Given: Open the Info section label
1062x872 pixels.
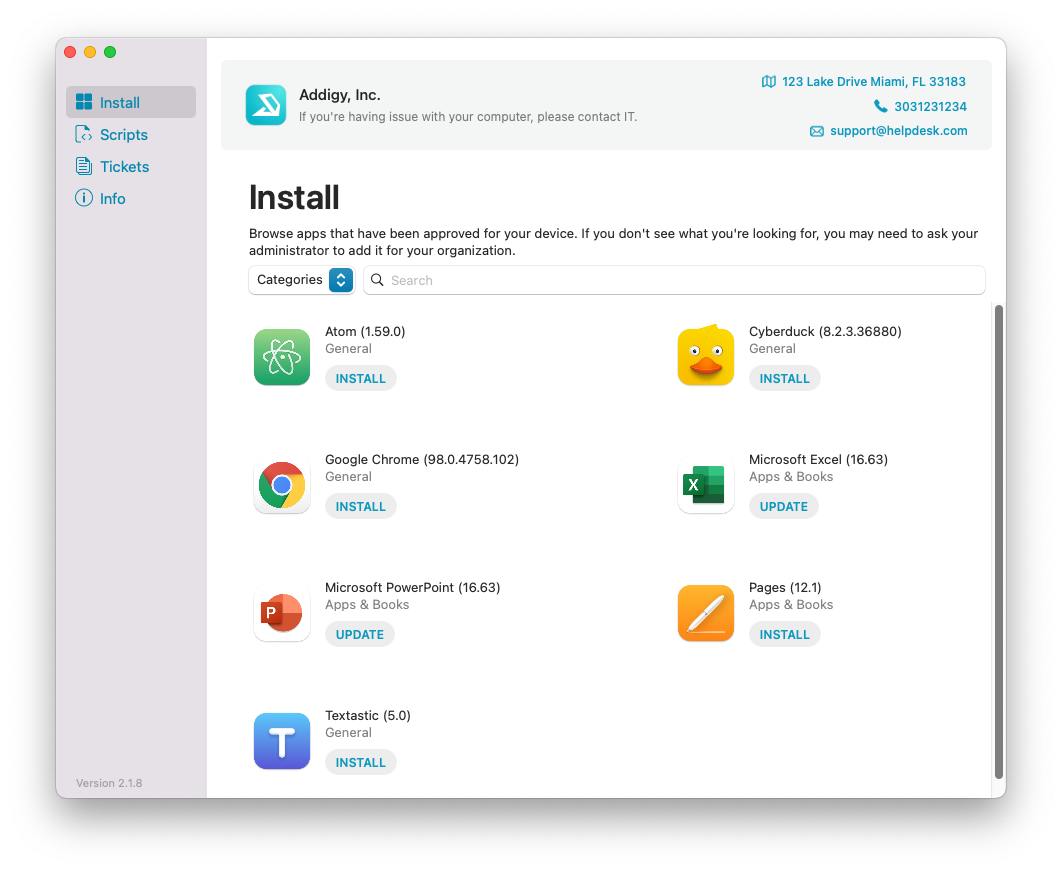Looking at the screenshot, I should pyautogui.click(x=112, y=199).
